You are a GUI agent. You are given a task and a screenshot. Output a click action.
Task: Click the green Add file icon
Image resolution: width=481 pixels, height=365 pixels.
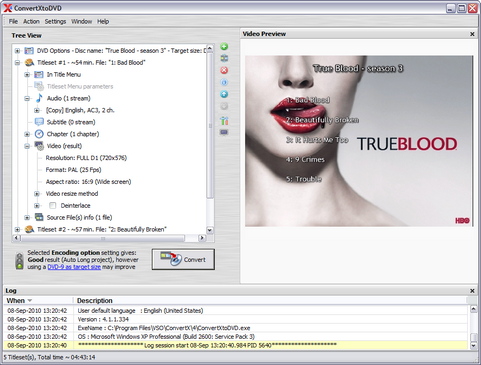[x=224, y=47]
